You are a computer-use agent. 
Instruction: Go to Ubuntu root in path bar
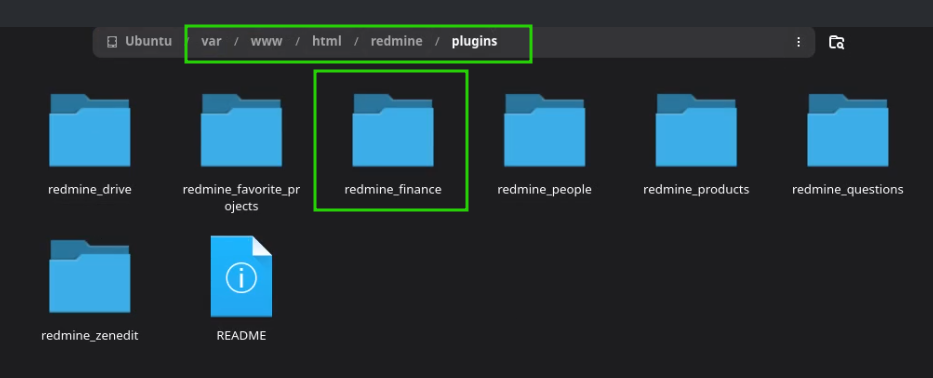[x=148, y=42]
